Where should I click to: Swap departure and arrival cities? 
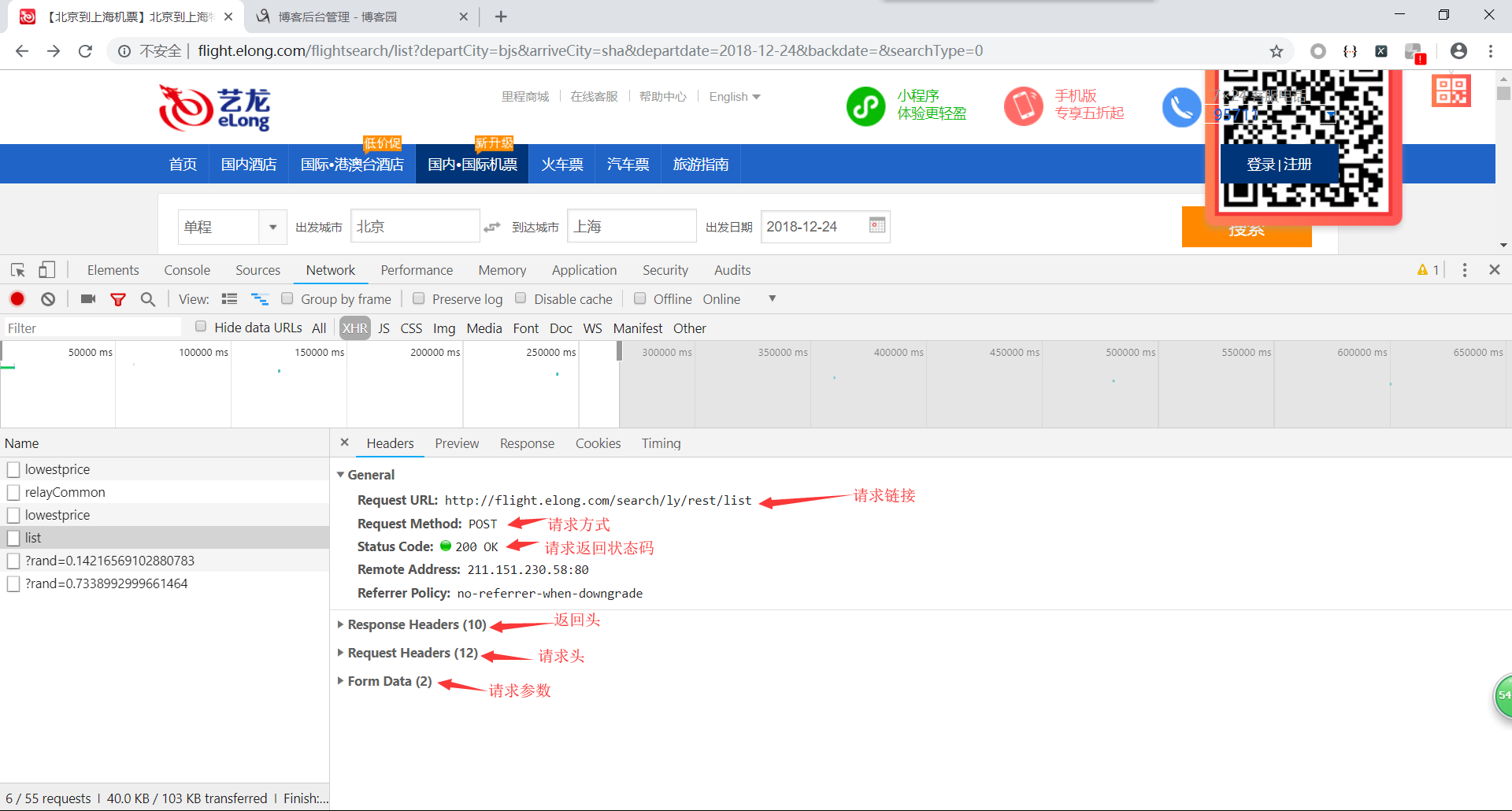point(492,227)
